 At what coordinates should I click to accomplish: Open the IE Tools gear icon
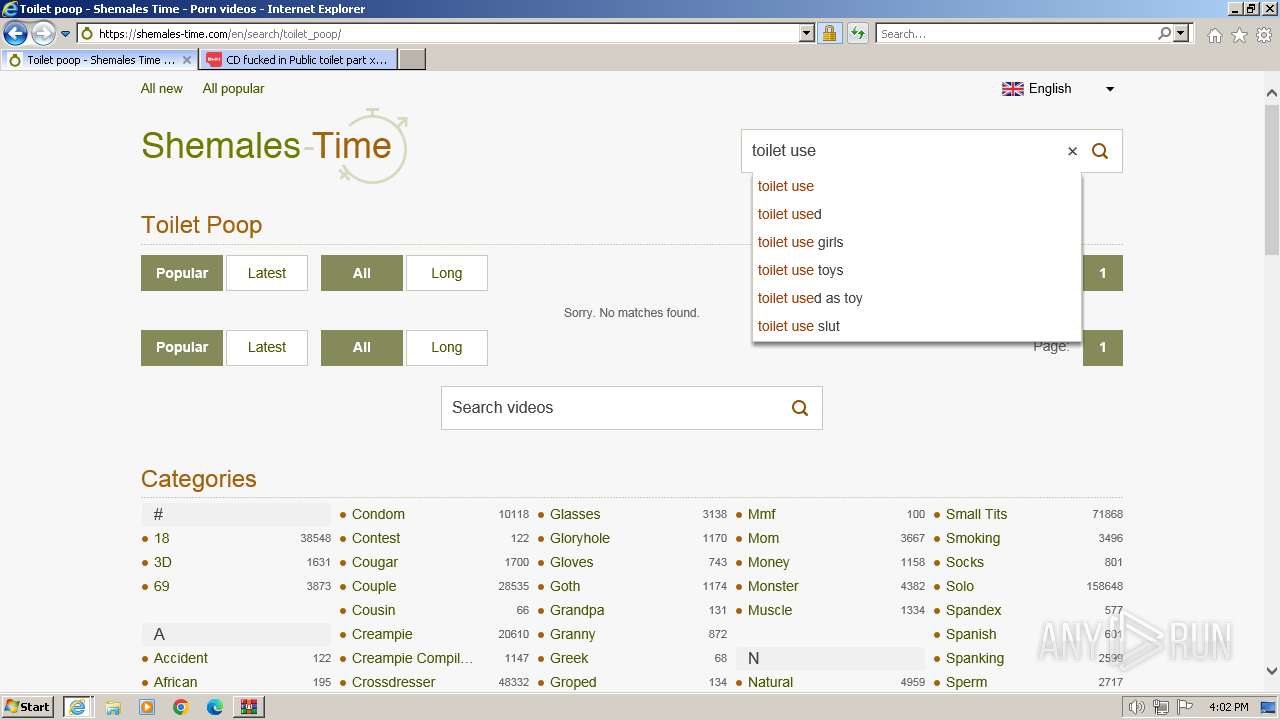tap(1264, 35)
